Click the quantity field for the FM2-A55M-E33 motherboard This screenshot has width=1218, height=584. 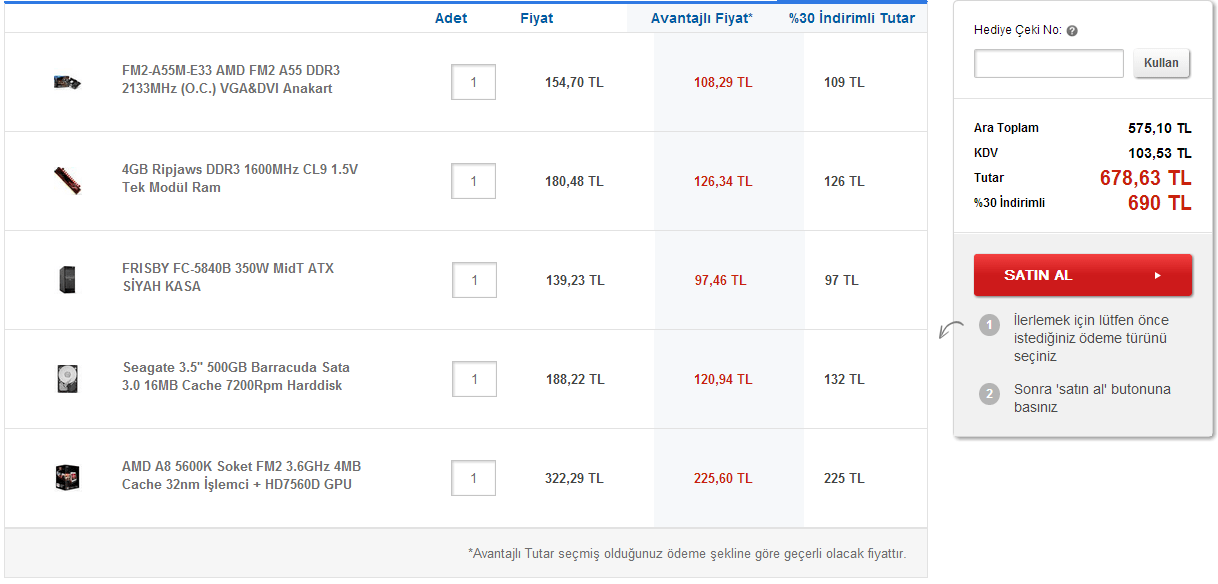click(474, 82)
